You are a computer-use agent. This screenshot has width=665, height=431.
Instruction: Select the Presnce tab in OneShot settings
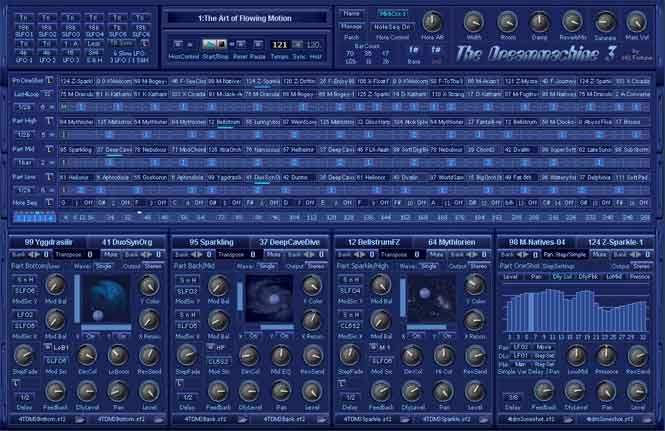pos(640,277)
